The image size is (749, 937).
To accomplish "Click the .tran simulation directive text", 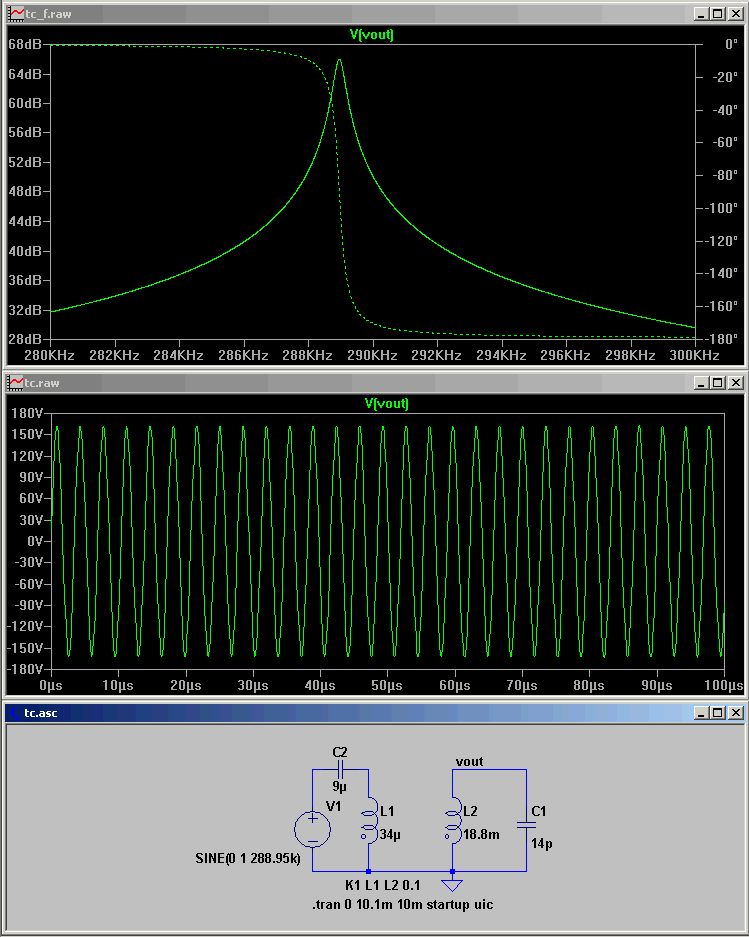I will (402, 904).
